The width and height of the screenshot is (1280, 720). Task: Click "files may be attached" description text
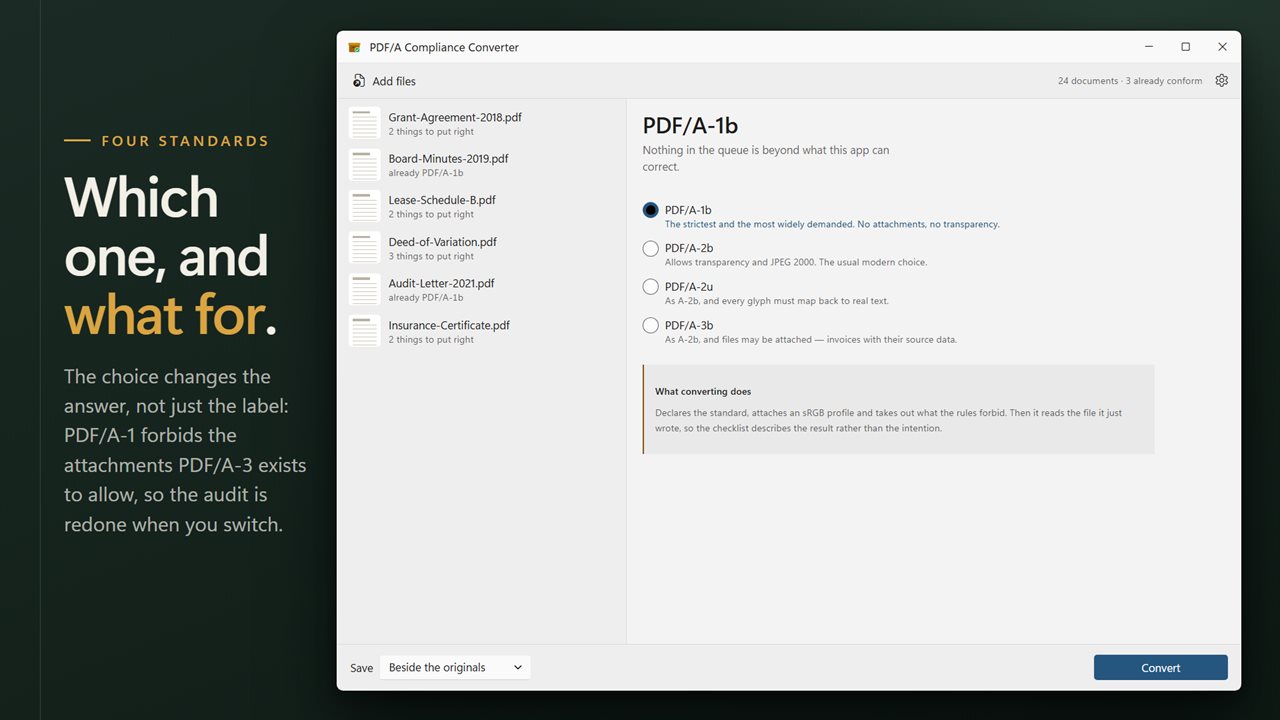point(811,340)
